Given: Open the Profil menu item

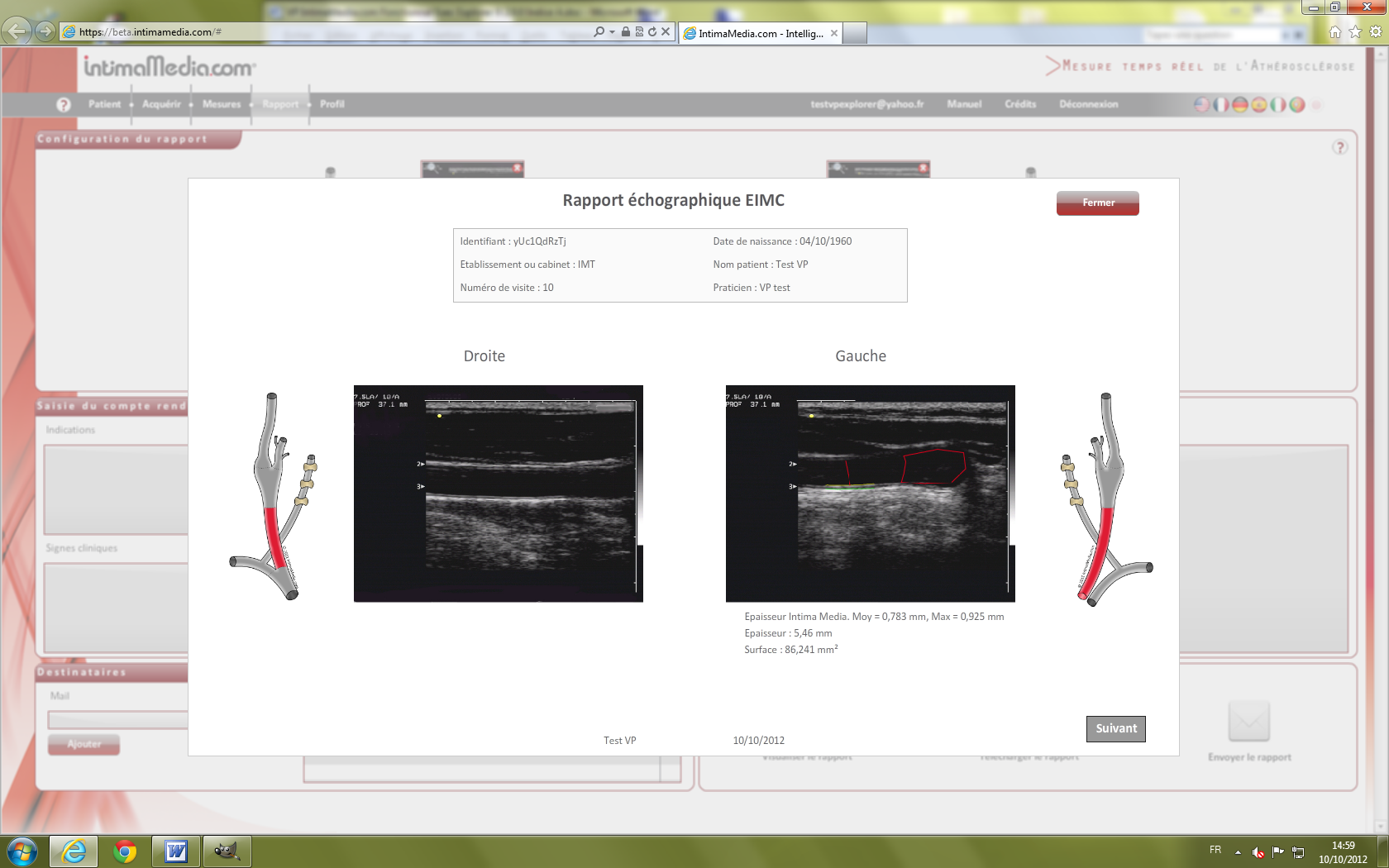Looking at the screenshot, I should pyautogui.click(x=332, y=104).
